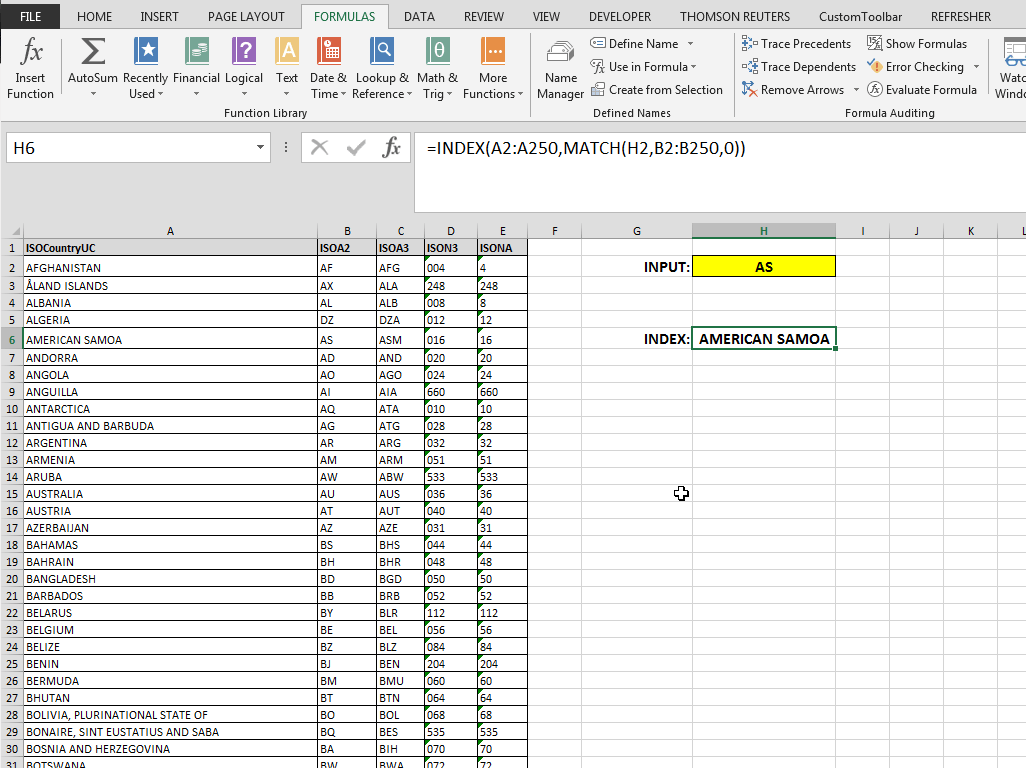Switch to the DATA ribbon tab
1026x768 pixels.
point(419,16)
